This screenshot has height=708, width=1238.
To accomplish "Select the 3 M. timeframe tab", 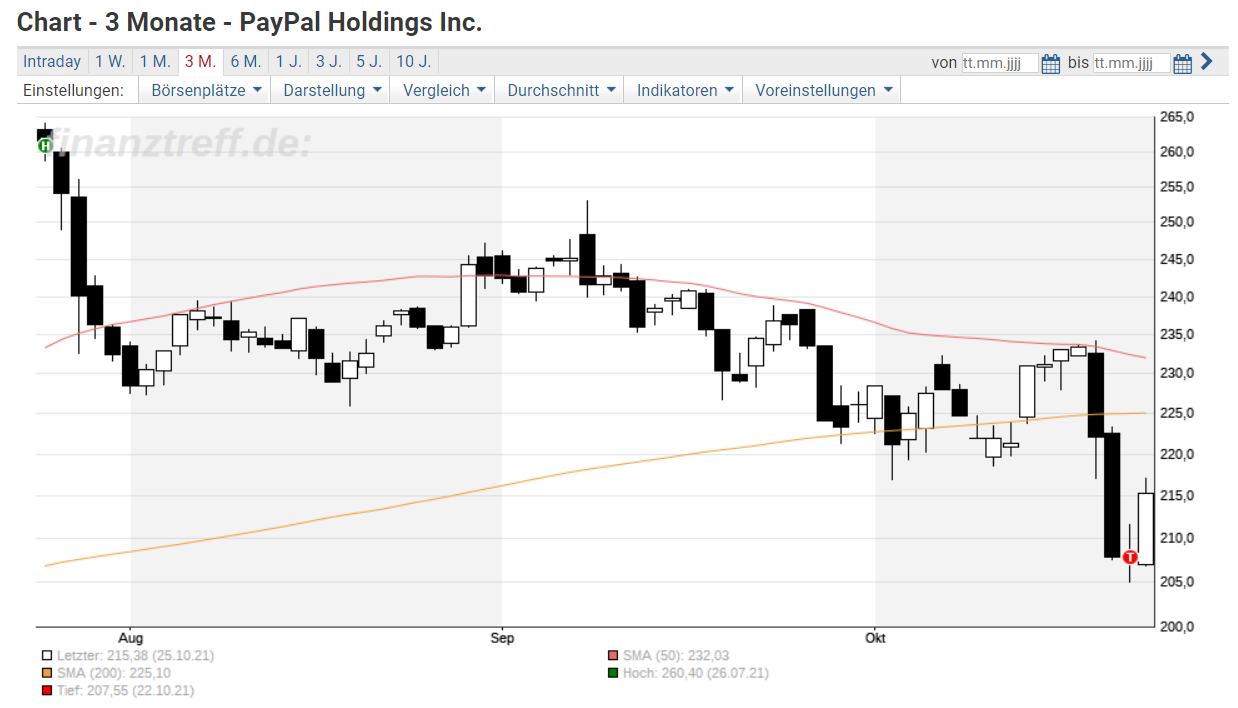I will tap(200, 61).
